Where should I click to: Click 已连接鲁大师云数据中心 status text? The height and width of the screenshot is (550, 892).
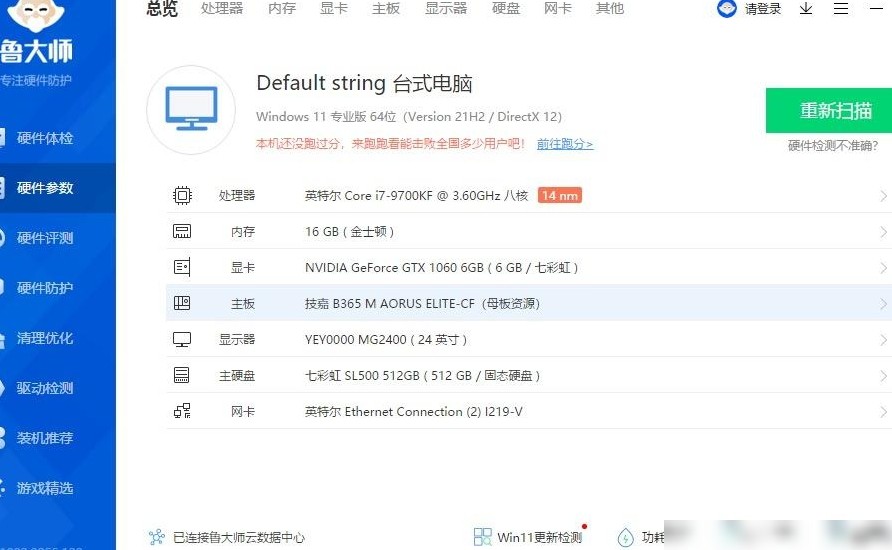239,537
